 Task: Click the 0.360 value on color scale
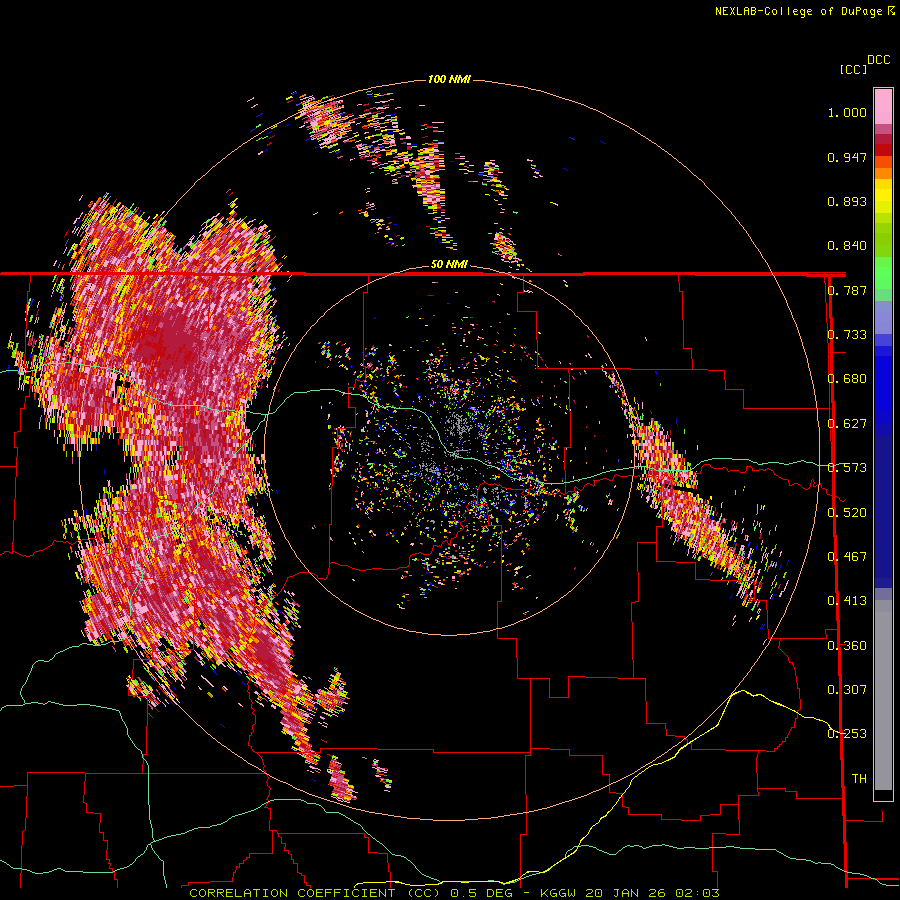coord(847,646)
